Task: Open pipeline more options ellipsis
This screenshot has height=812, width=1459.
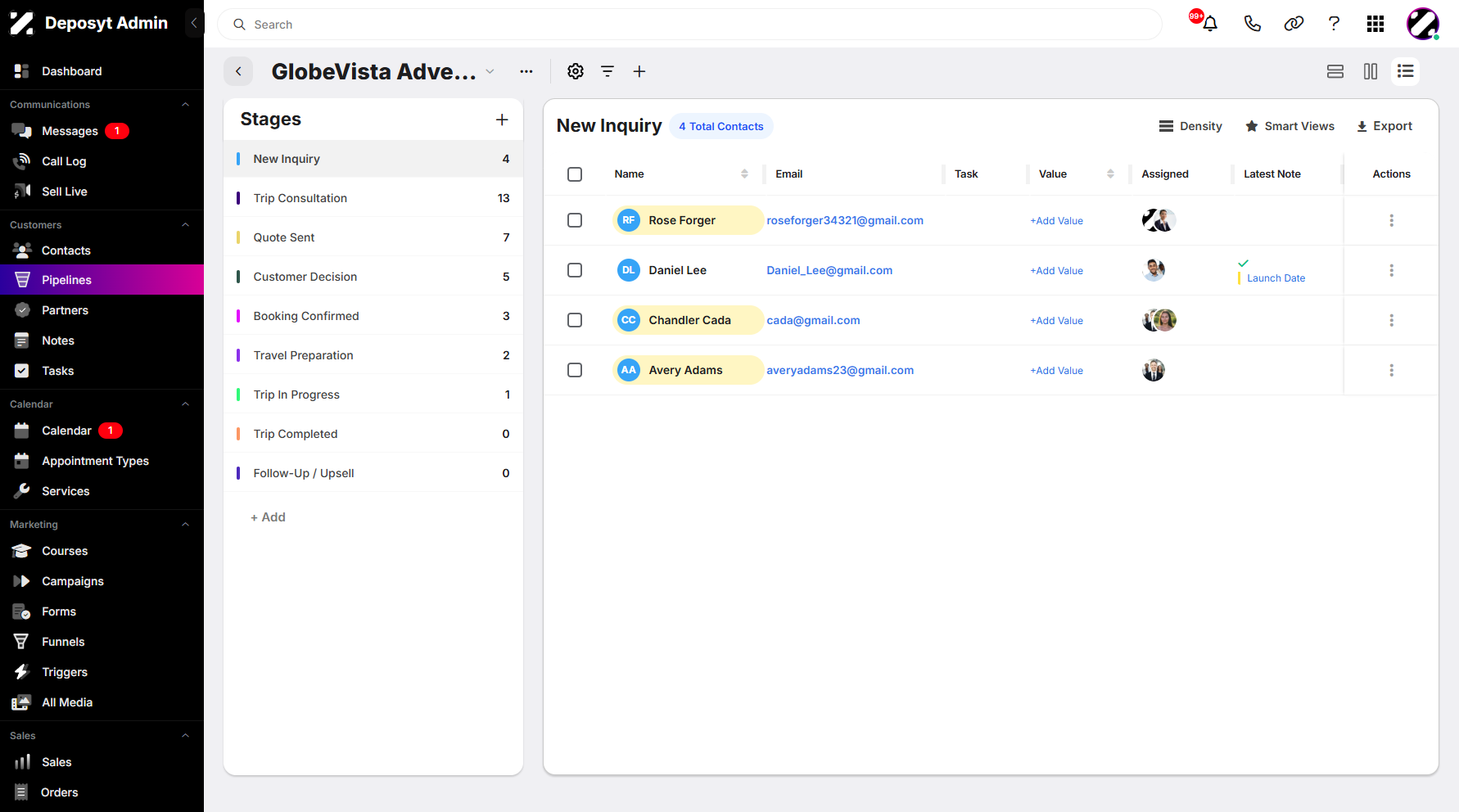Action: pyautogui.click(x=526, y=71)
